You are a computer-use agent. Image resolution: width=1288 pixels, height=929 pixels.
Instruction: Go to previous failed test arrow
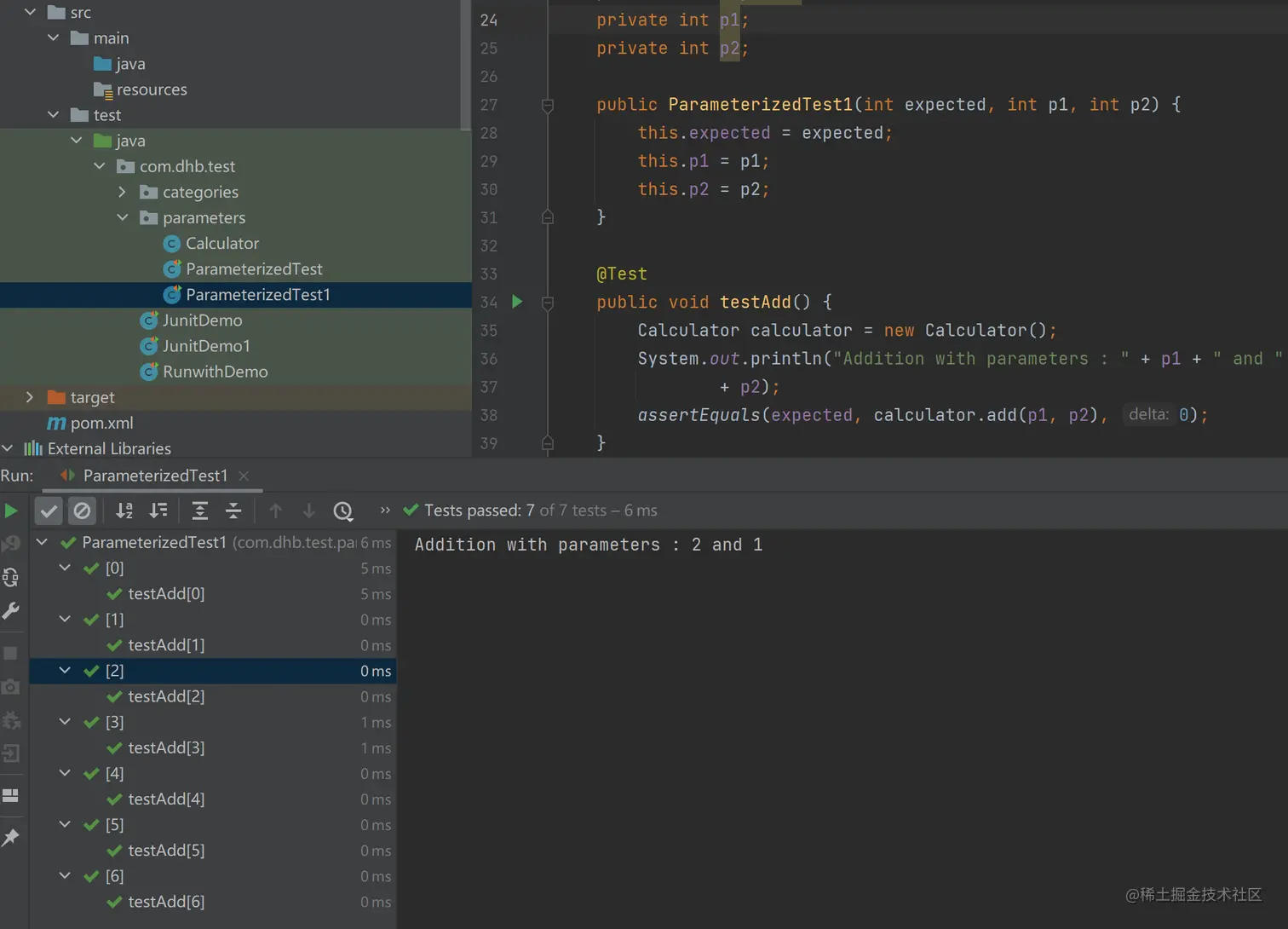[x=275, y=511]
